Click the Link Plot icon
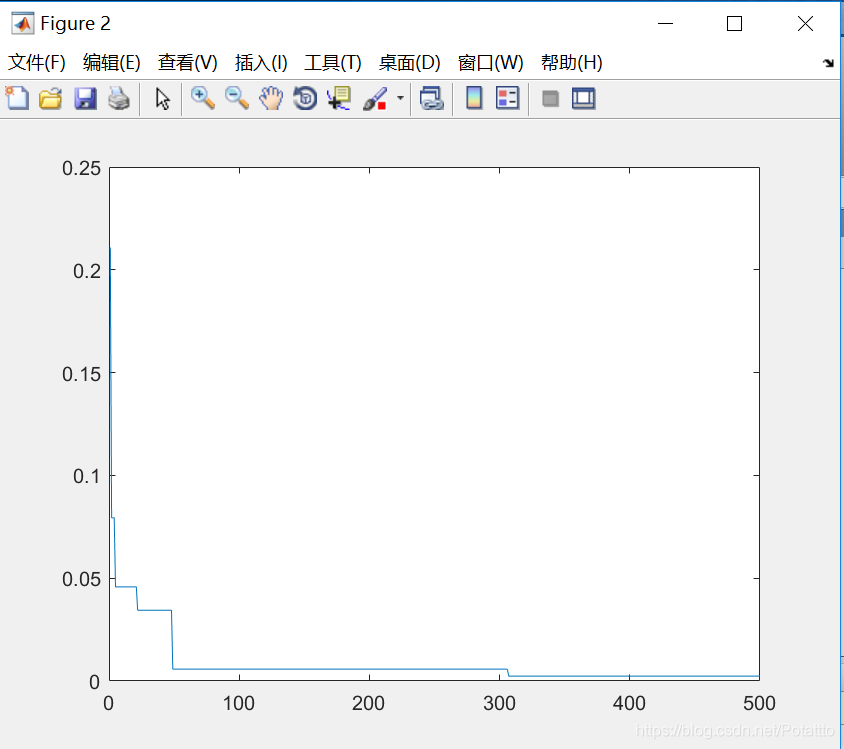 (x=431, y=98)
